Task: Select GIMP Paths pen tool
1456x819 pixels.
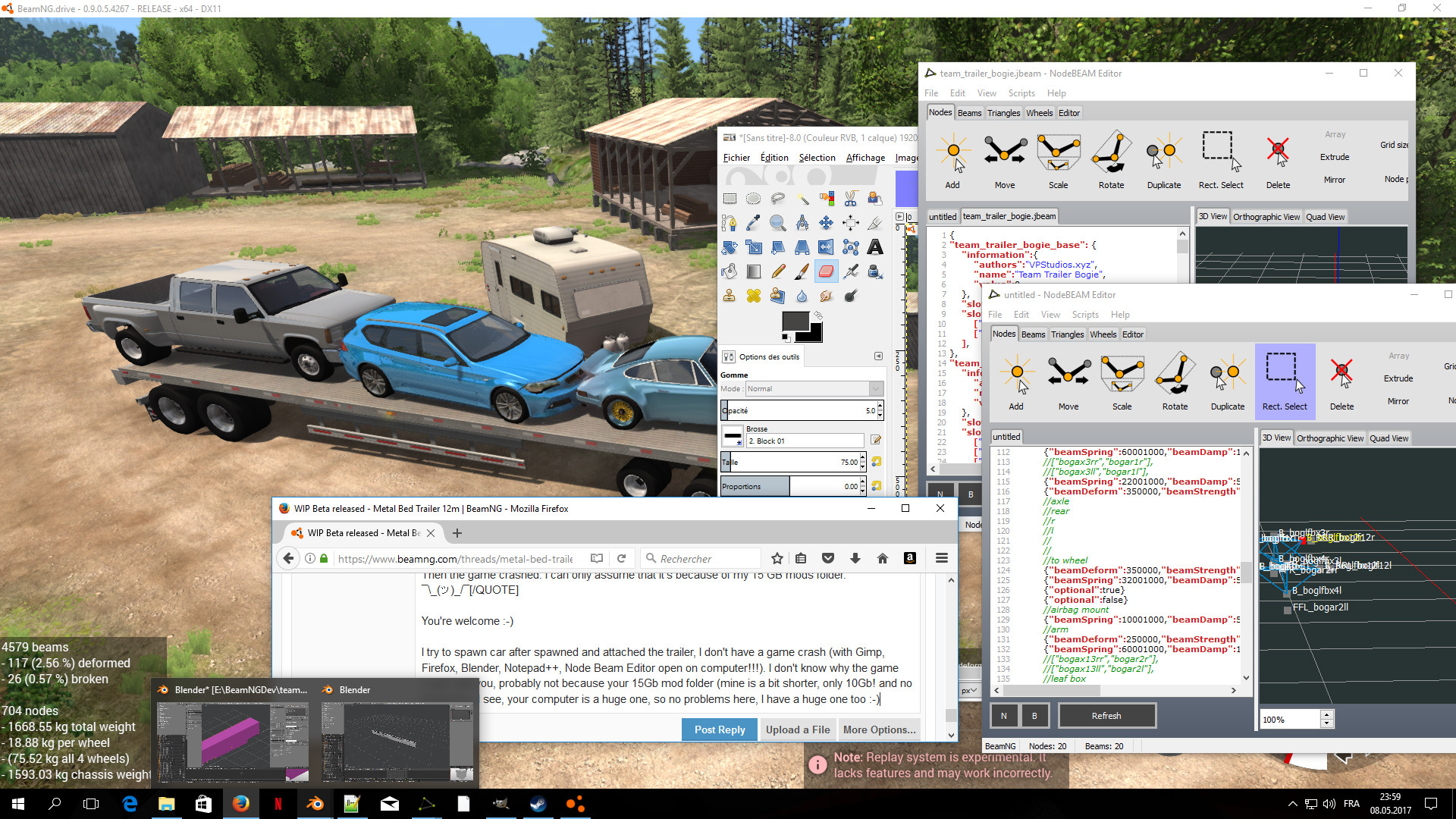Action: [729, 223]
